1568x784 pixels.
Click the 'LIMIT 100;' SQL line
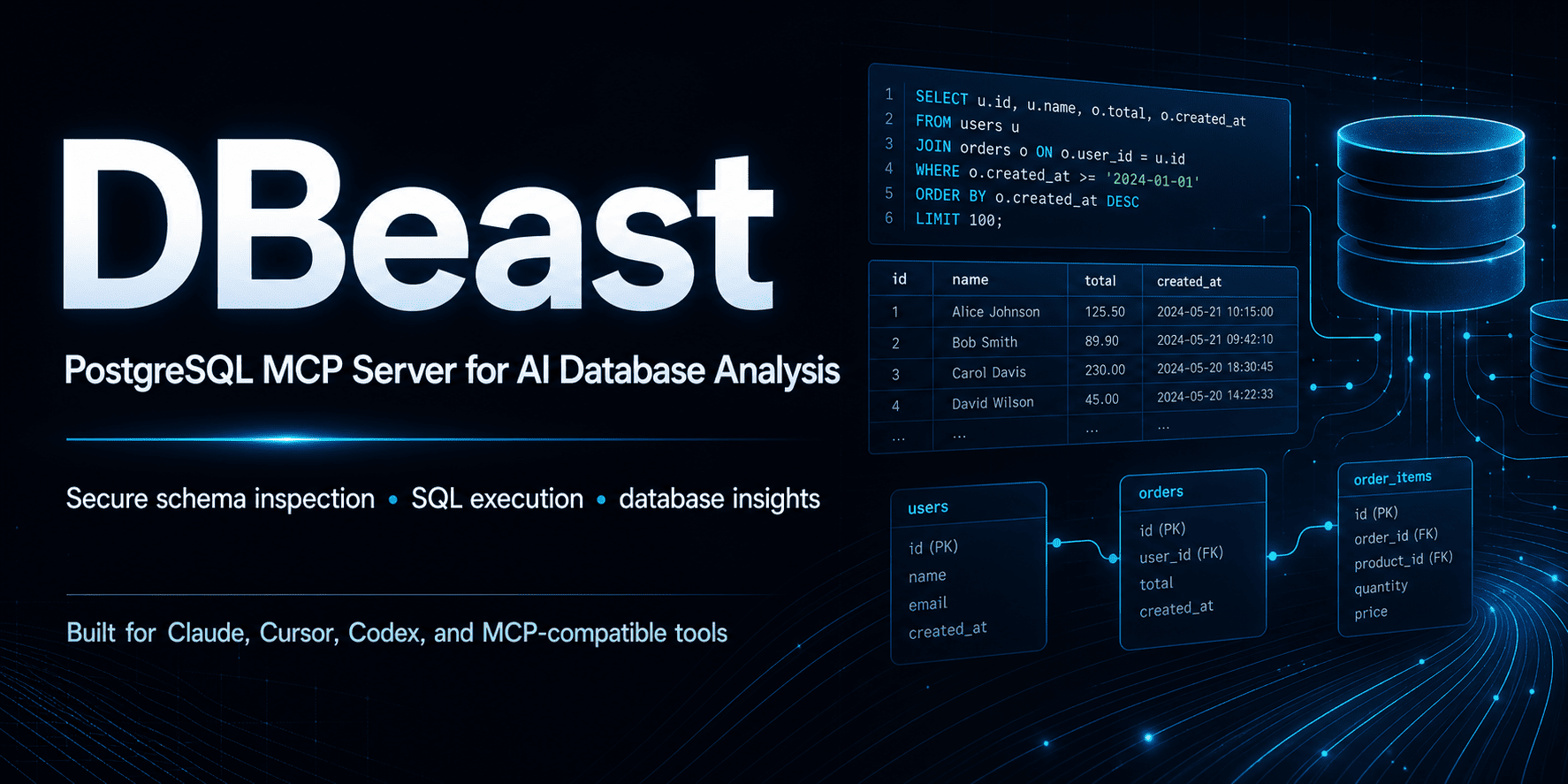click(x=959, y=219)
